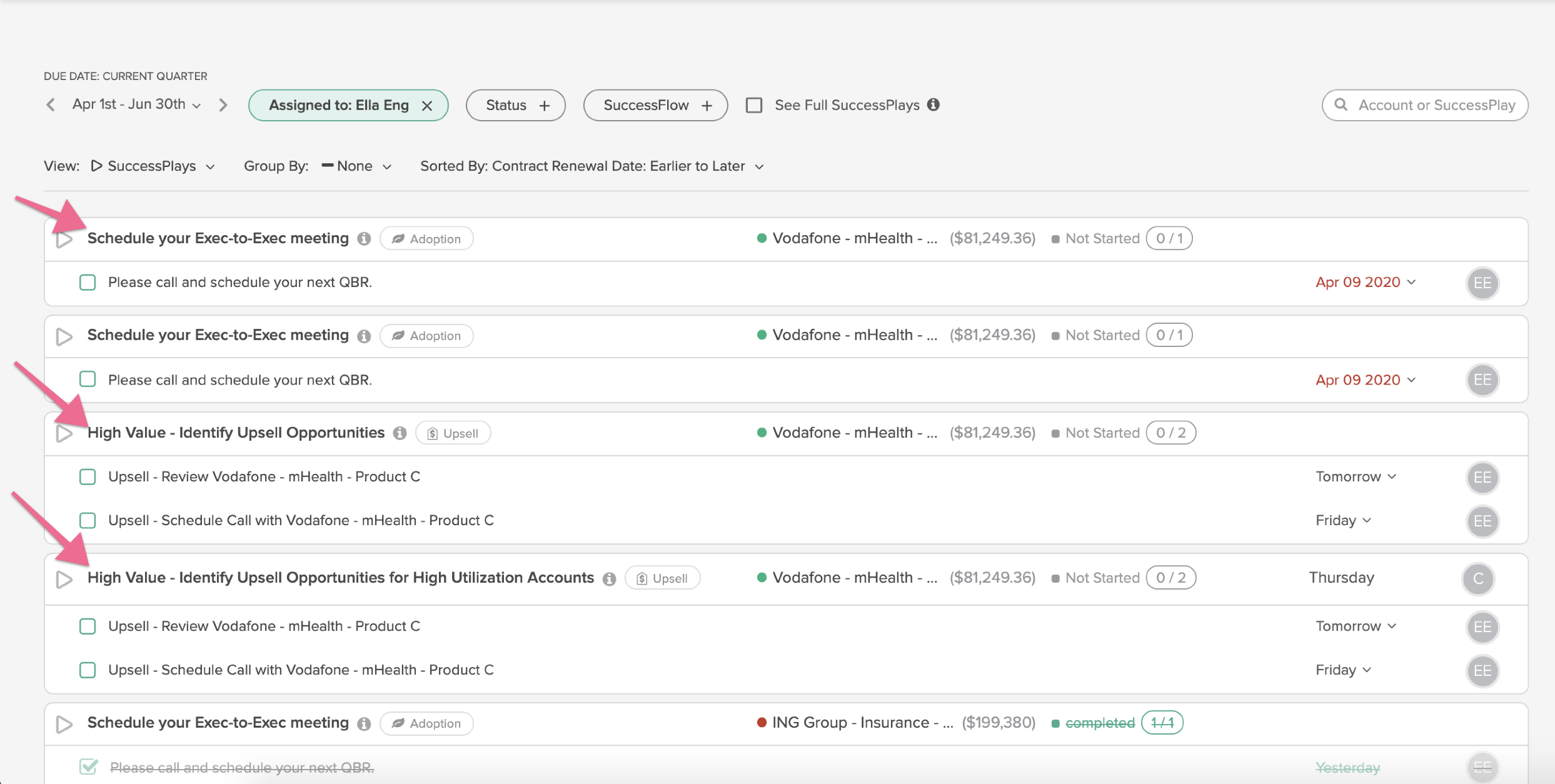Click EE avatar on first Schedule Call task
This screenshot has height=784, width=1555.
pyautogui.click(x=1482, y=521)
